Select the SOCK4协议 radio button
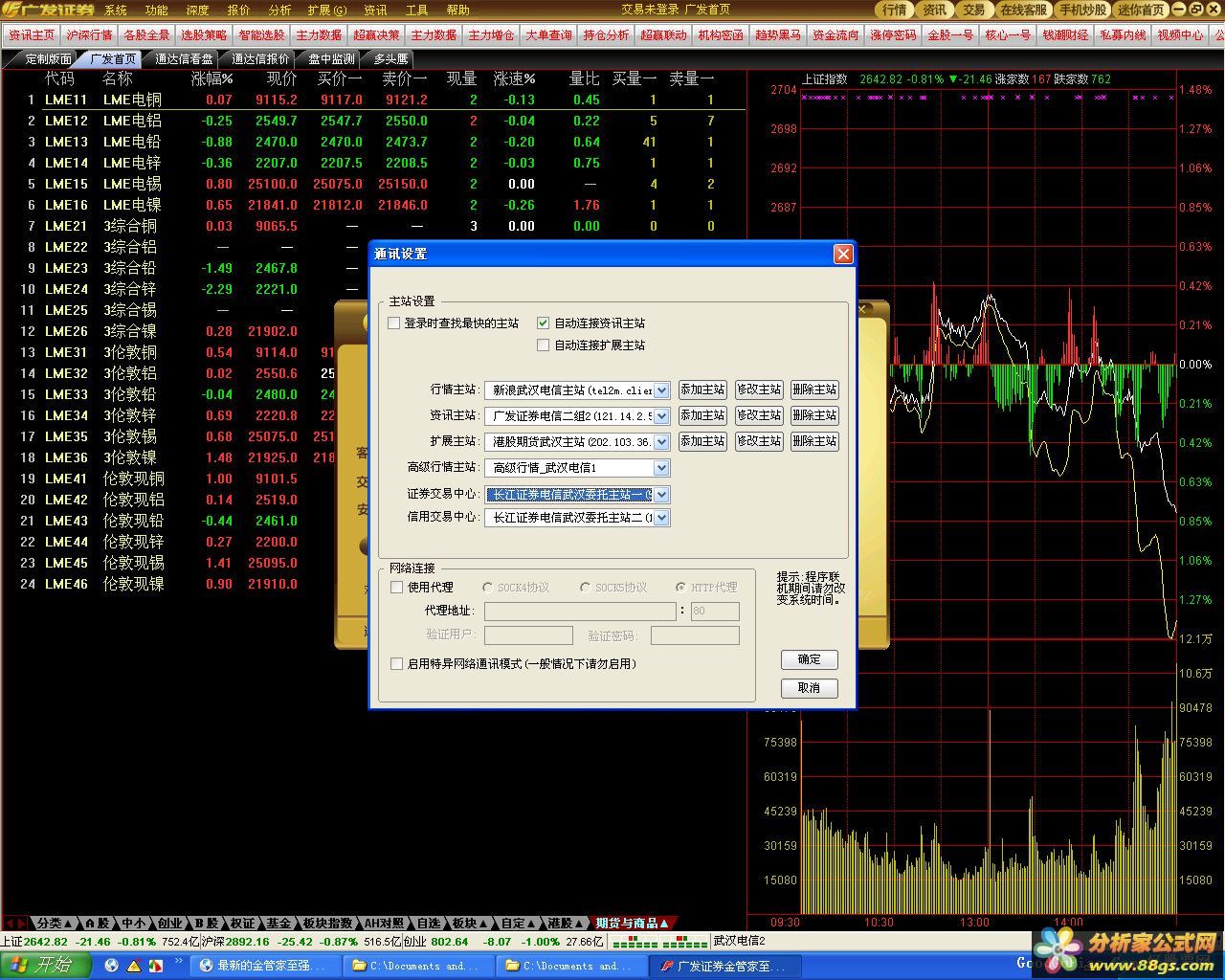The width and height of the screenshot is (1225, 980). click(x=488, y=588)
